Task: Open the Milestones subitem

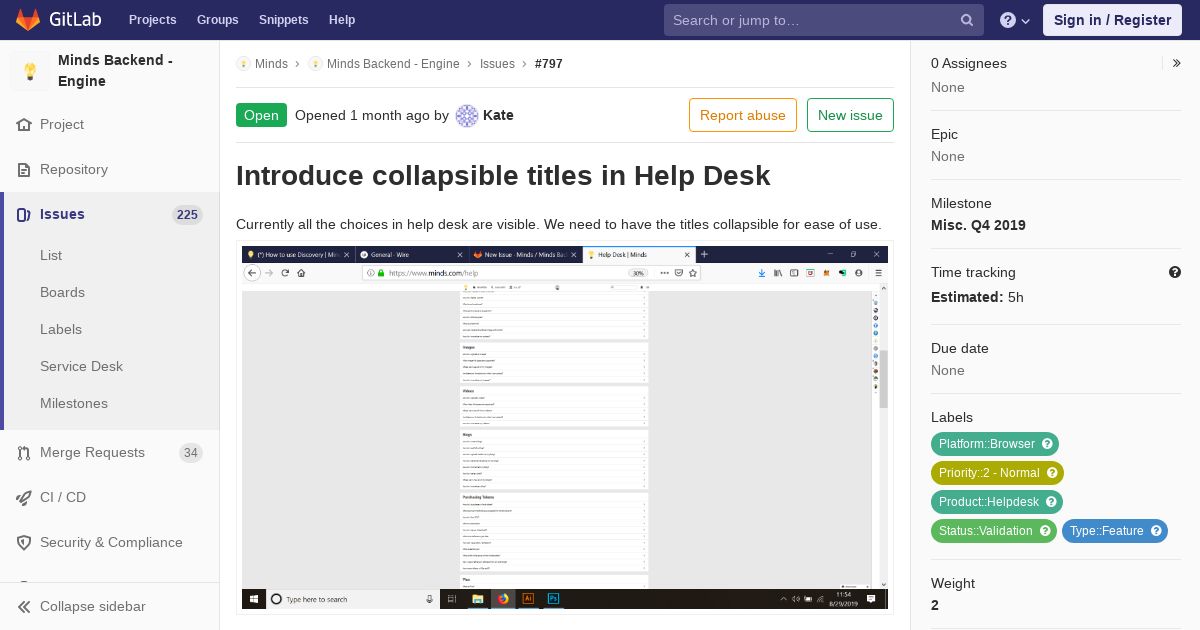Action: point(74,404)
